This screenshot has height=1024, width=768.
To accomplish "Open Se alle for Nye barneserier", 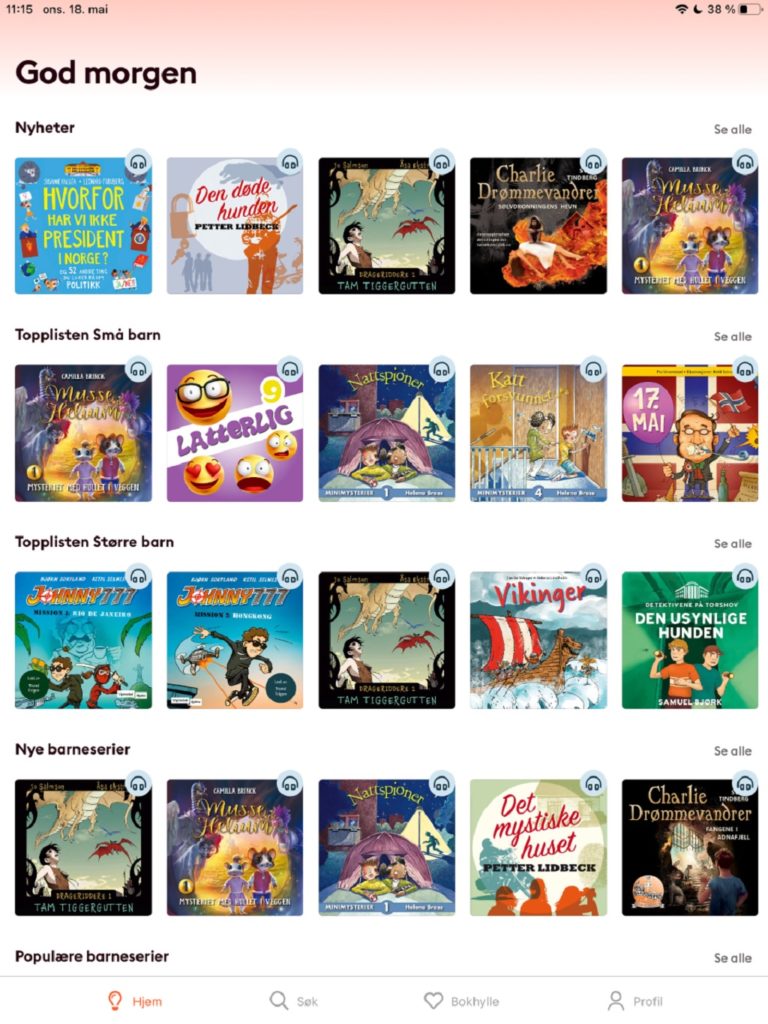I will [732, 751].
